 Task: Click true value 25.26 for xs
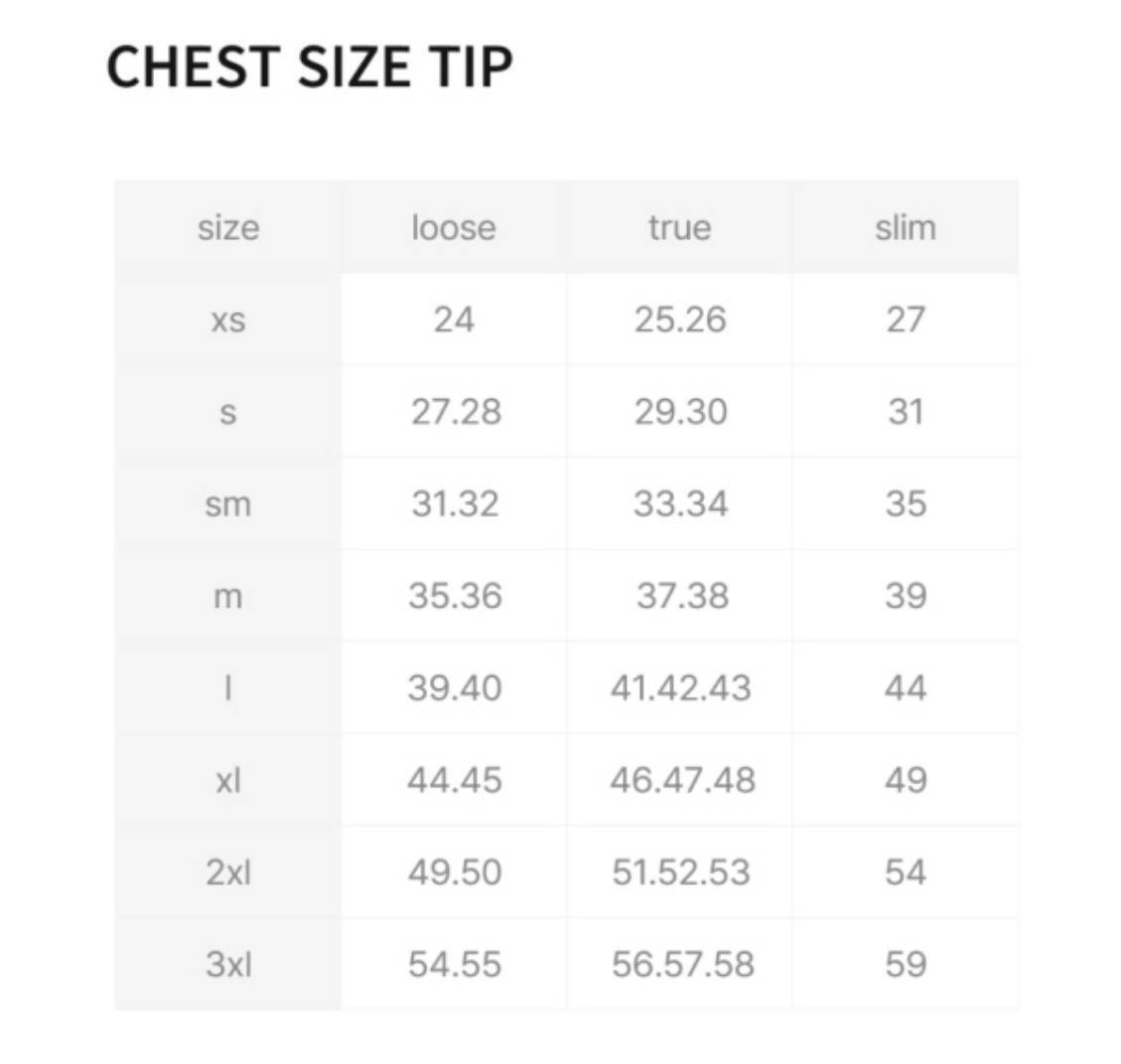coord(680,320)
